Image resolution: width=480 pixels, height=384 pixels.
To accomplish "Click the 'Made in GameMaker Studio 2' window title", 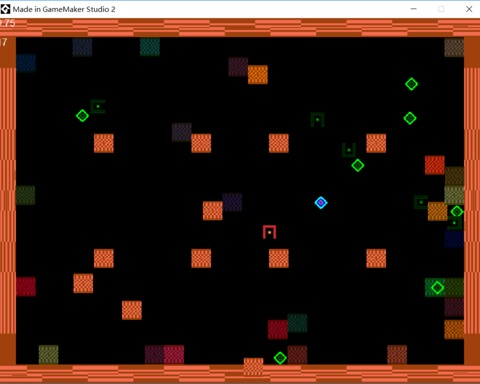I will point(64,9).
